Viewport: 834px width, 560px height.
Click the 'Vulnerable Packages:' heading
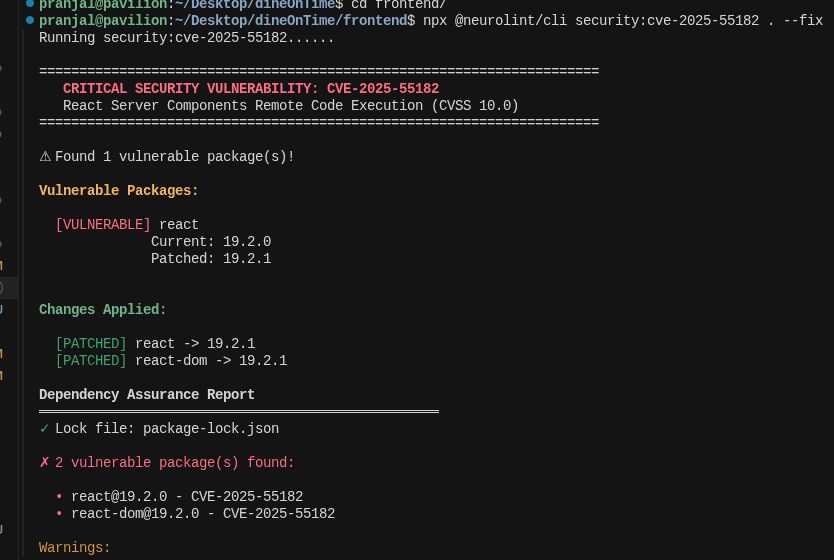point(119,190)
